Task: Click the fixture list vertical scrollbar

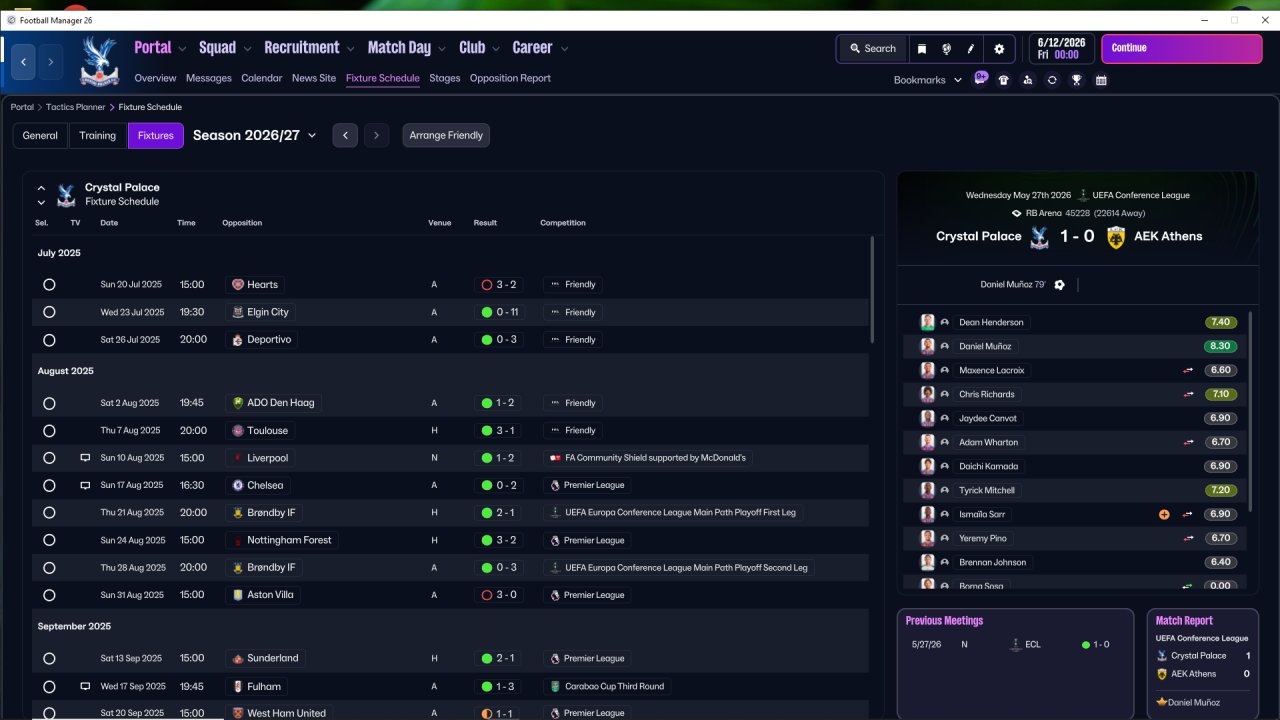Action: [872, 290]
